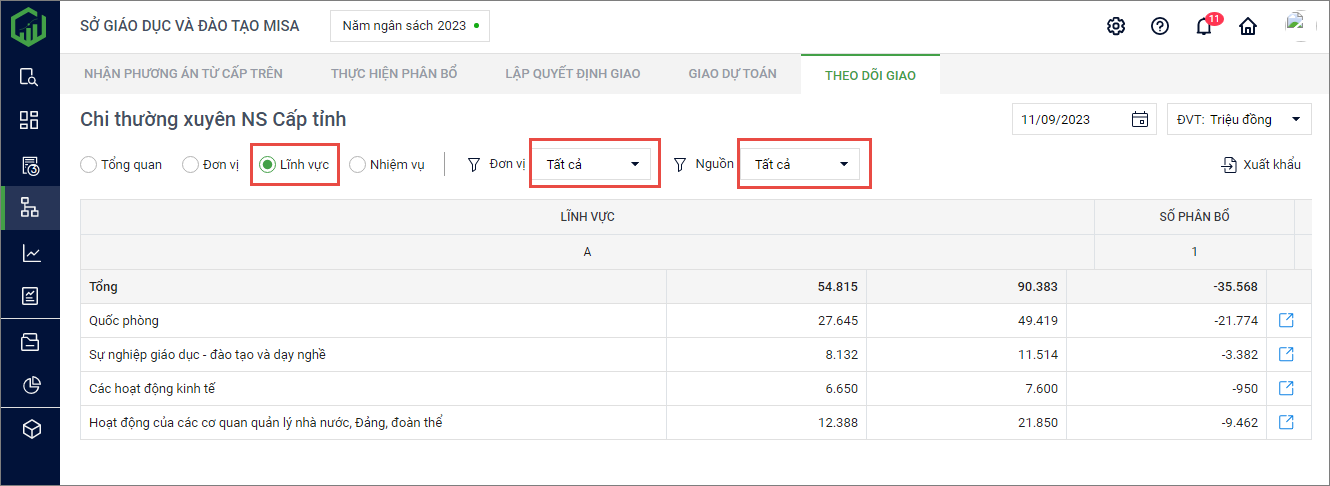Image resolution: width=1330 pixels, height=486 pixels.
Task: Switch to the GIAO DỰ TOÁN tab
Action: (x=732, y=74)
